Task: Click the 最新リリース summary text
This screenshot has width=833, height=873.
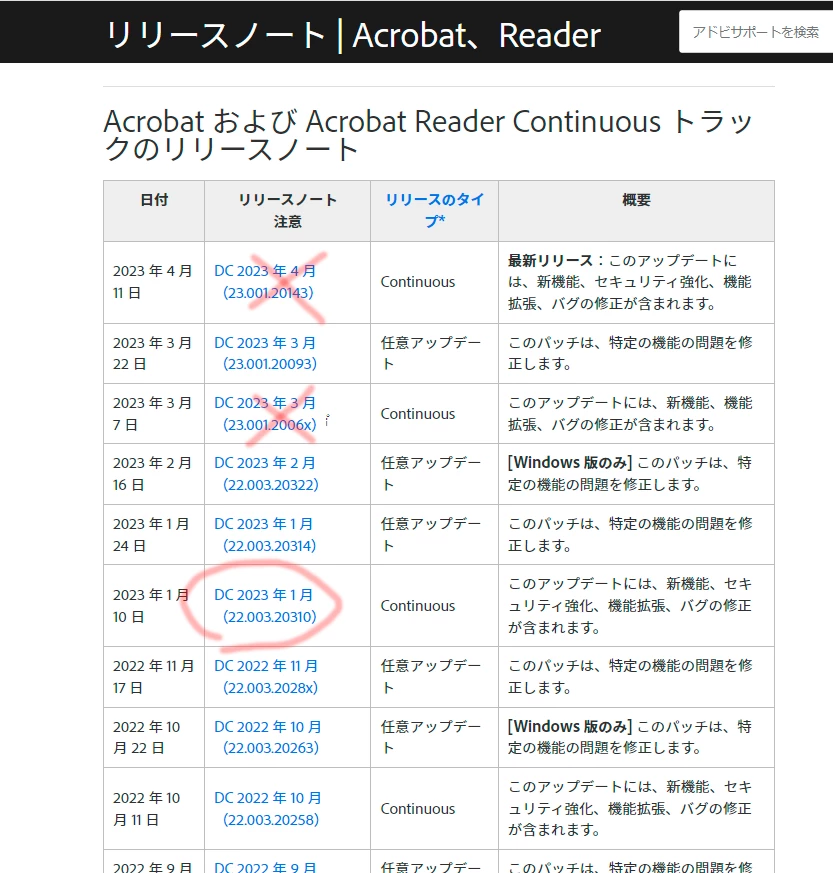Action: coord(630,282)
